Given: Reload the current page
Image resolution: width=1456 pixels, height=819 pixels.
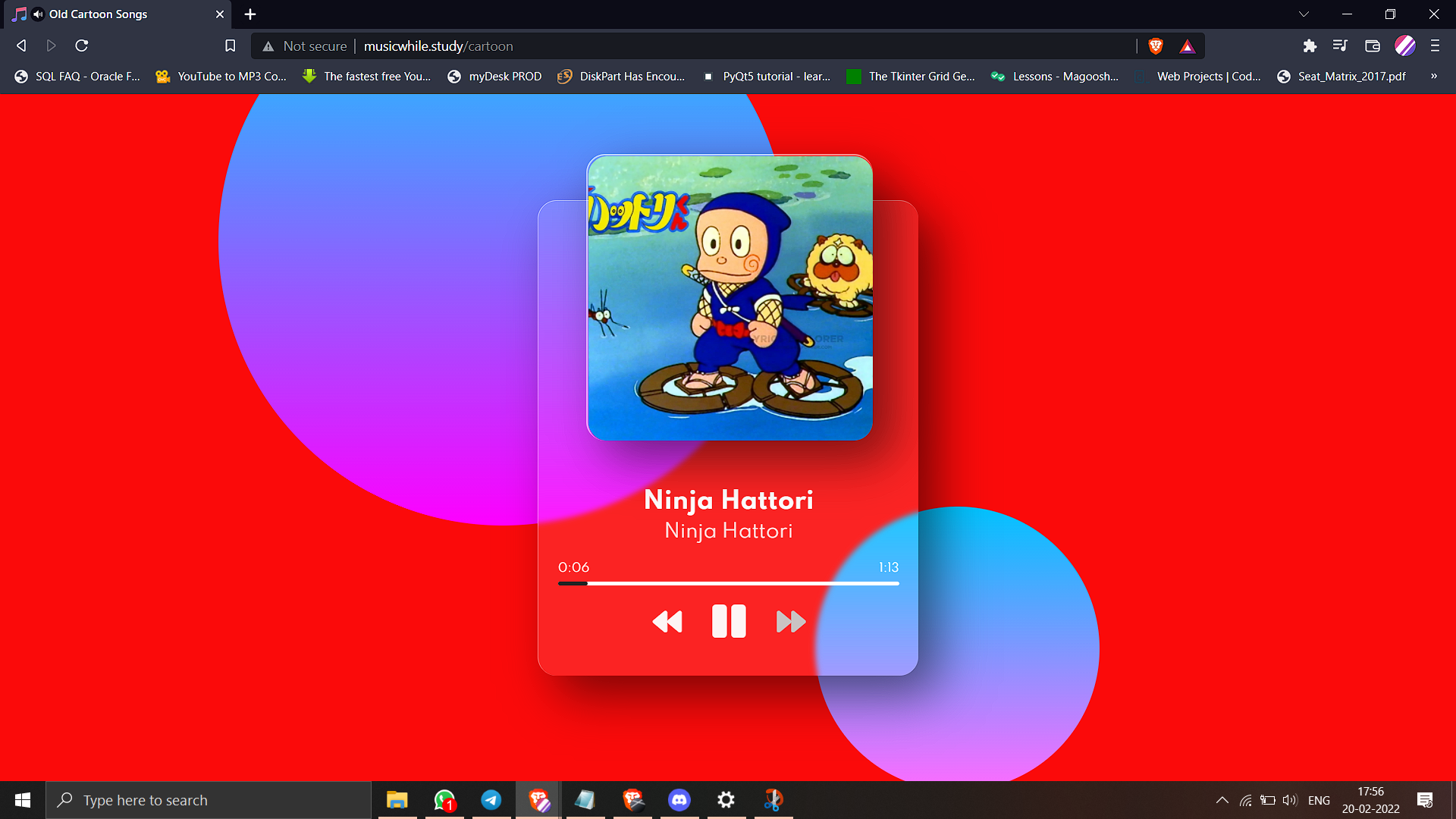Looking at the screenshot, I should point(82,46).
